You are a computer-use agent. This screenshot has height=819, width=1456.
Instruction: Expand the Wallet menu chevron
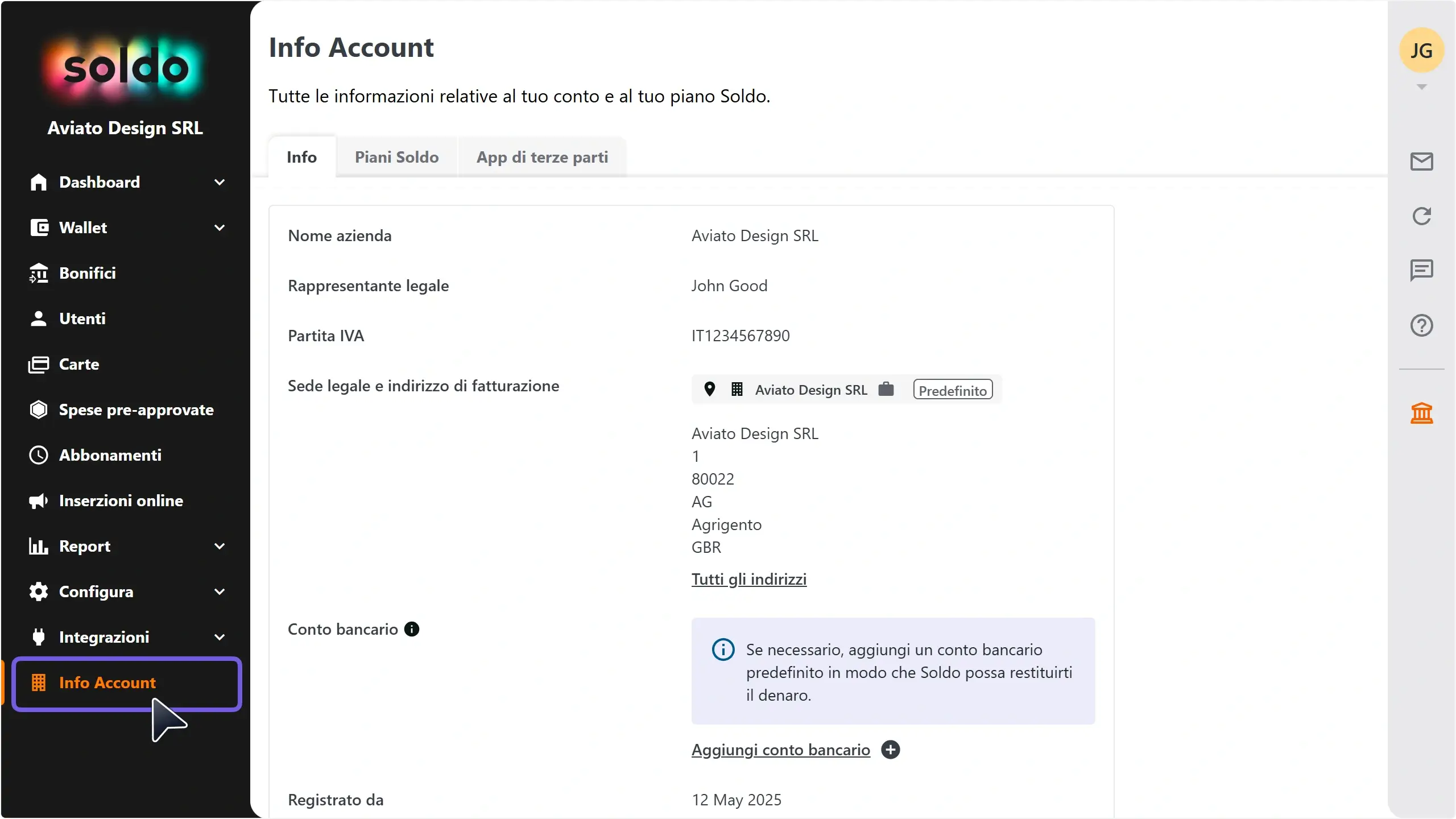coord(220,227)
